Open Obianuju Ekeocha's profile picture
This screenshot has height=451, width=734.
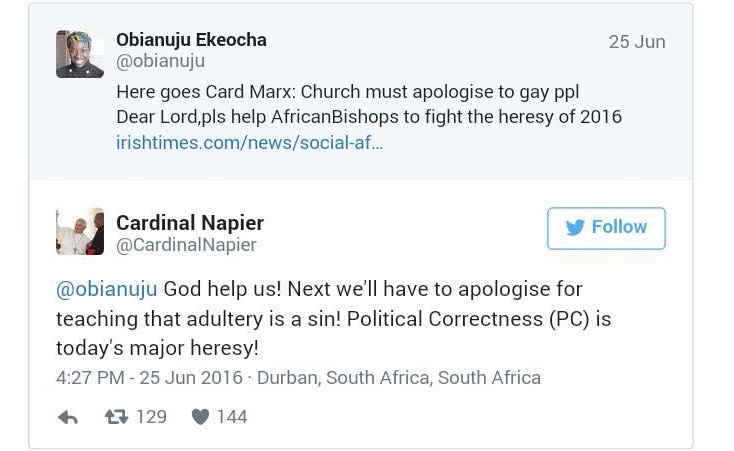click(x=80, y=54)
